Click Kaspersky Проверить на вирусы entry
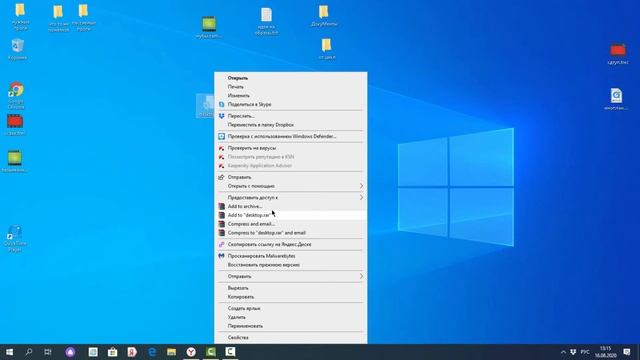Image resolution: width=640 pixels, height=360 pixels. [291, 148]
